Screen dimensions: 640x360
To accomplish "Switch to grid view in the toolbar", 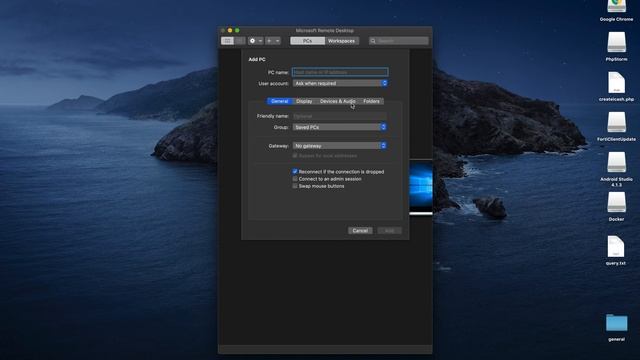I will tap(227, 41).
